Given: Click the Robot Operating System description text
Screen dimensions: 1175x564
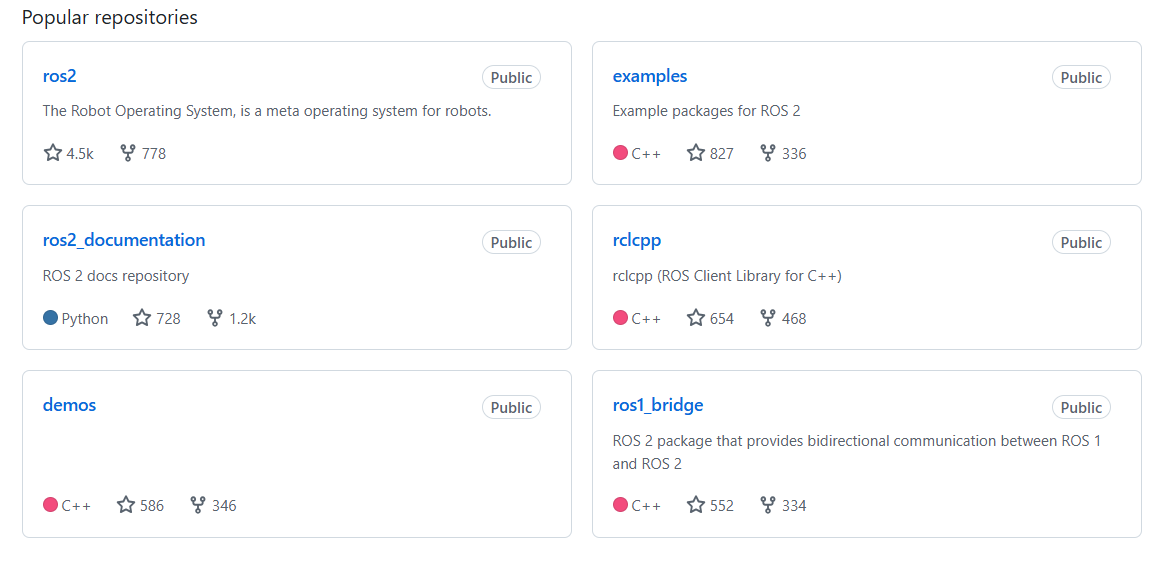Looking at the screenshot, I should [x=267, y=112].
